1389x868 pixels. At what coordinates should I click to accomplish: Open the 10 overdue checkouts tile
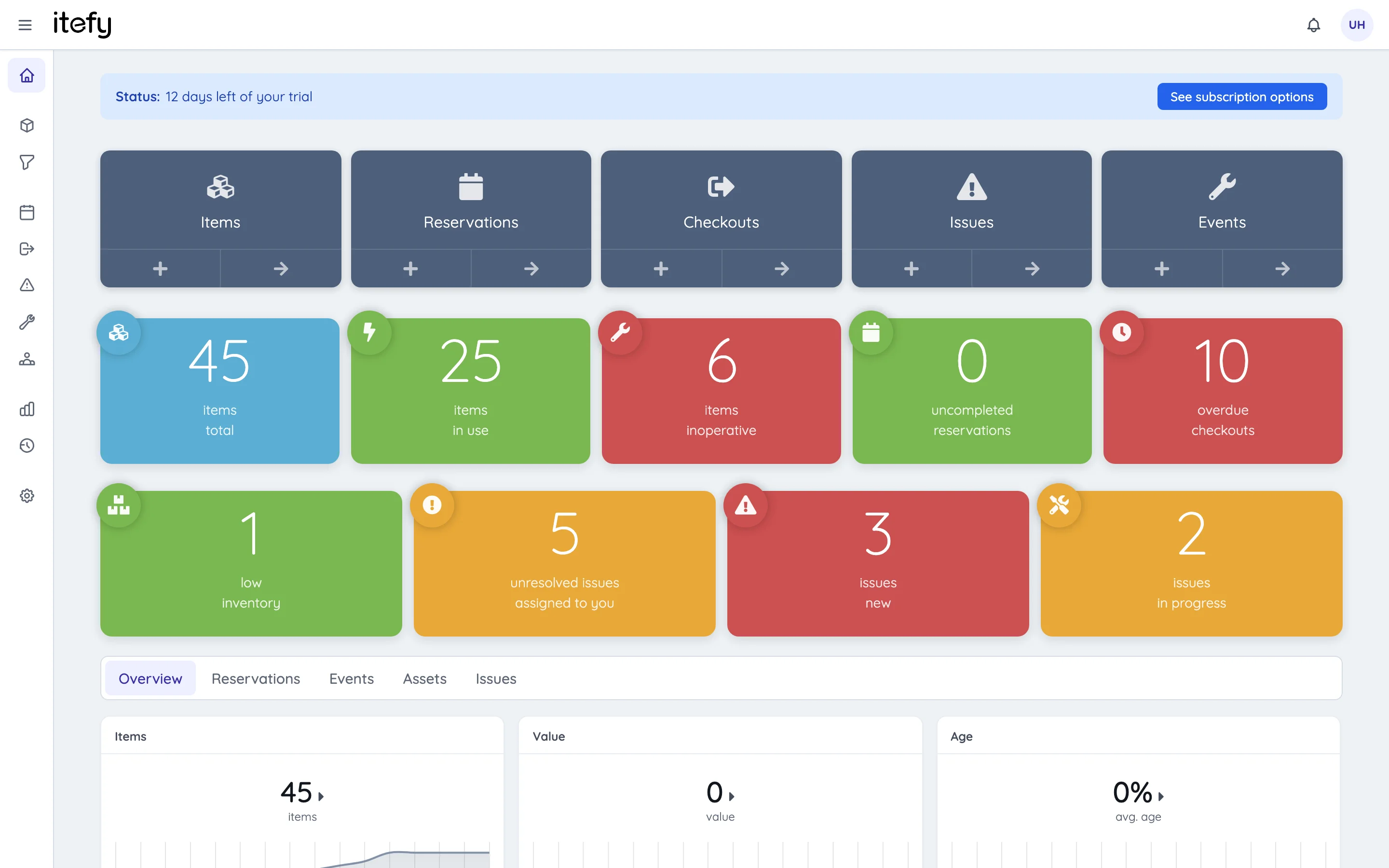[x=1223, y=391]
